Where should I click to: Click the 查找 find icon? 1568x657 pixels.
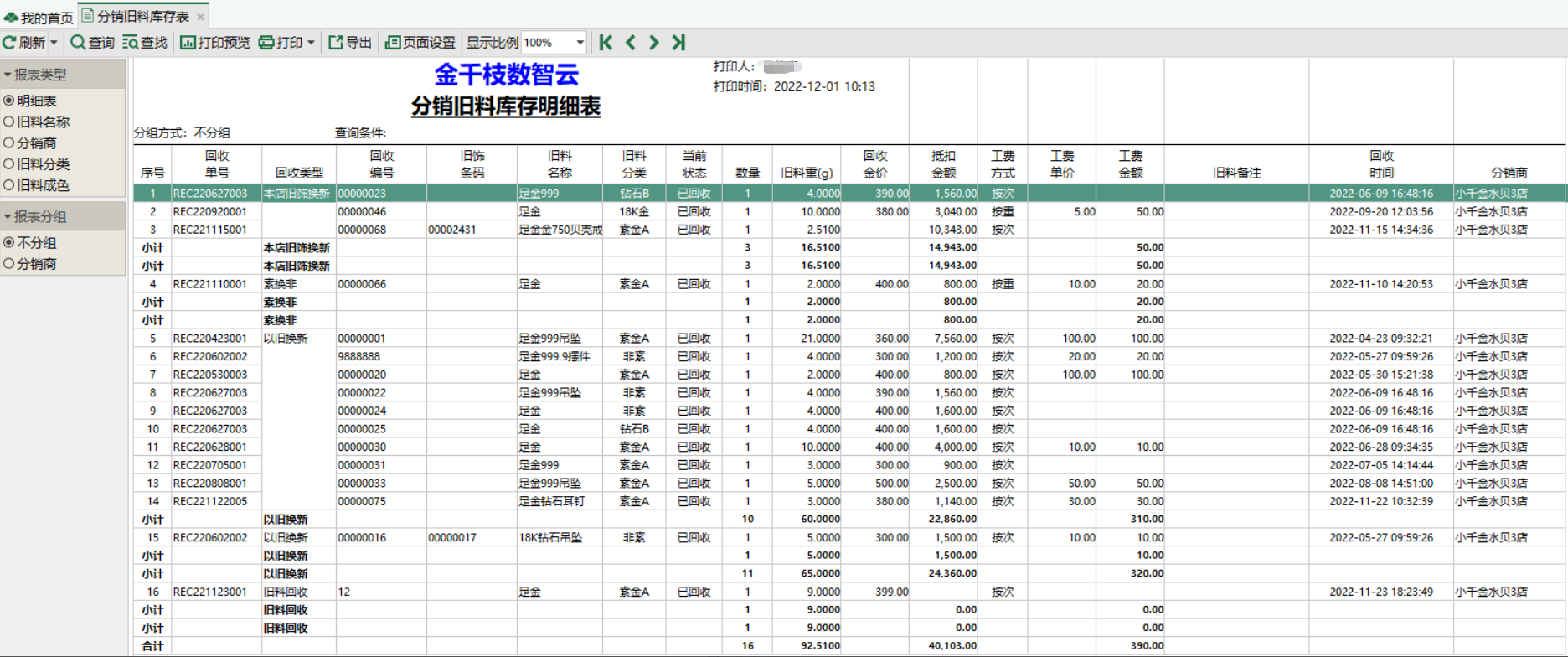pos(130,42)
